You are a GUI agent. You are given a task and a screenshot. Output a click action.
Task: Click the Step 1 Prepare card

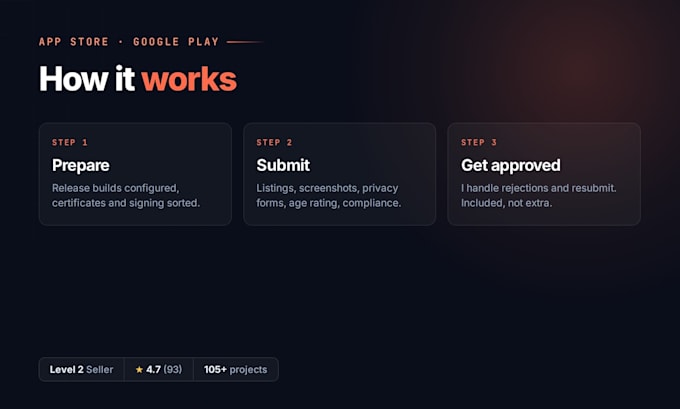click(x=135, y=174)
